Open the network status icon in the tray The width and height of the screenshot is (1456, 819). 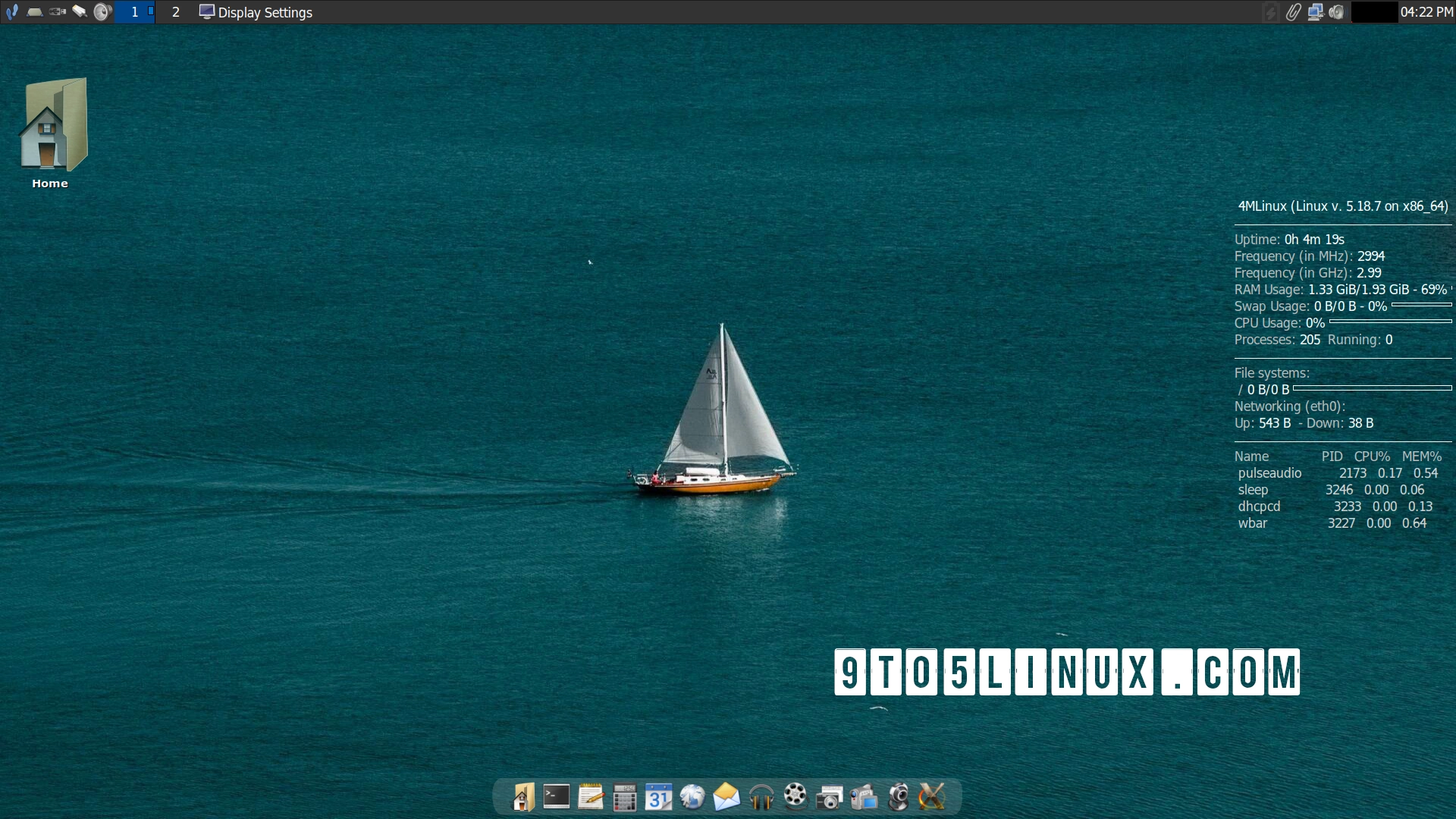[1316, 12]
